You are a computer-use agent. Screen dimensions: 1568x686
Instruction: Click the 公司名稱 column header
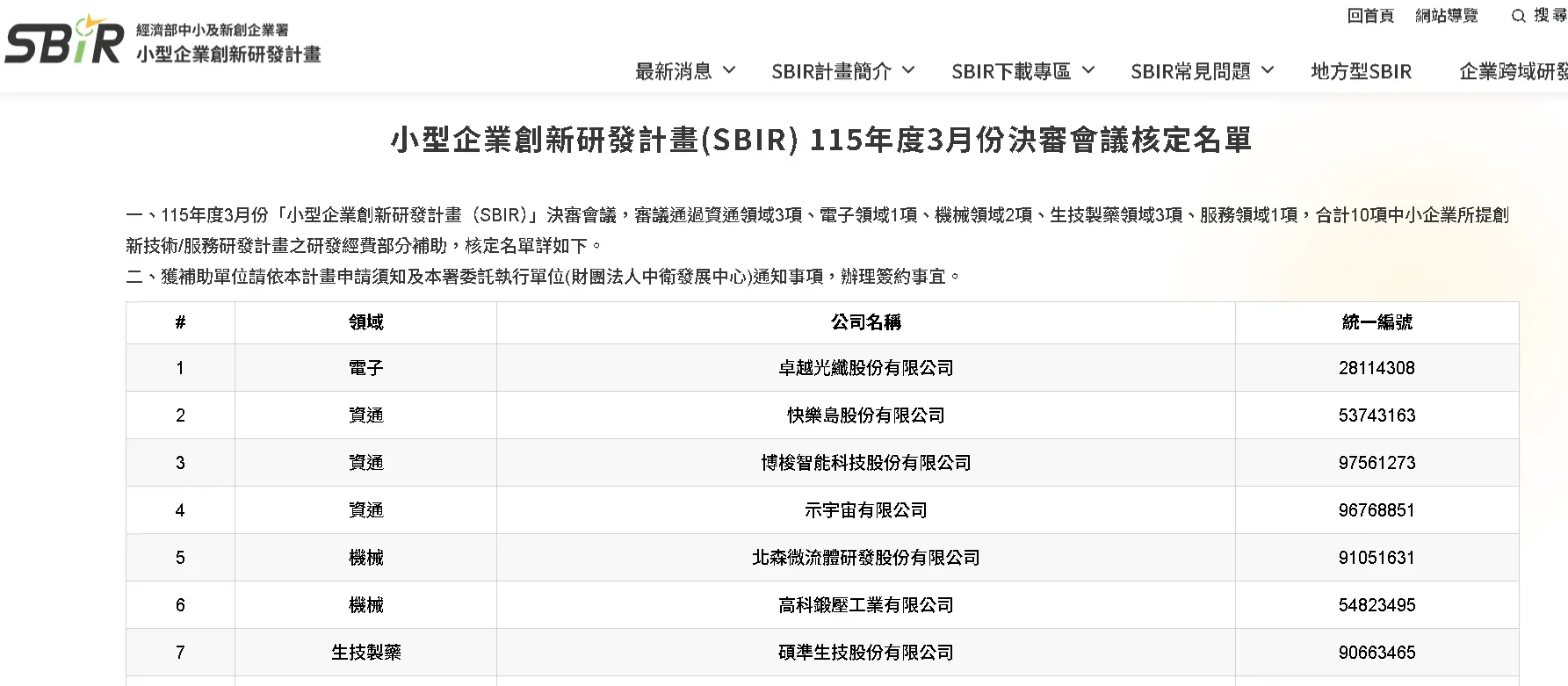coord(866,322)
